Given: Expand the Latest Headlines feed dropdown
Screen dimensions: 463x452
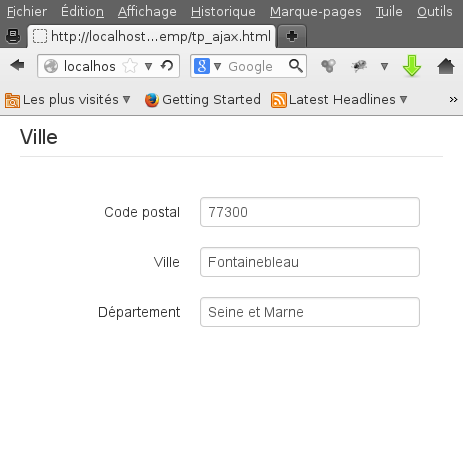Looking at the screenshot, I should tap(404, 99).
